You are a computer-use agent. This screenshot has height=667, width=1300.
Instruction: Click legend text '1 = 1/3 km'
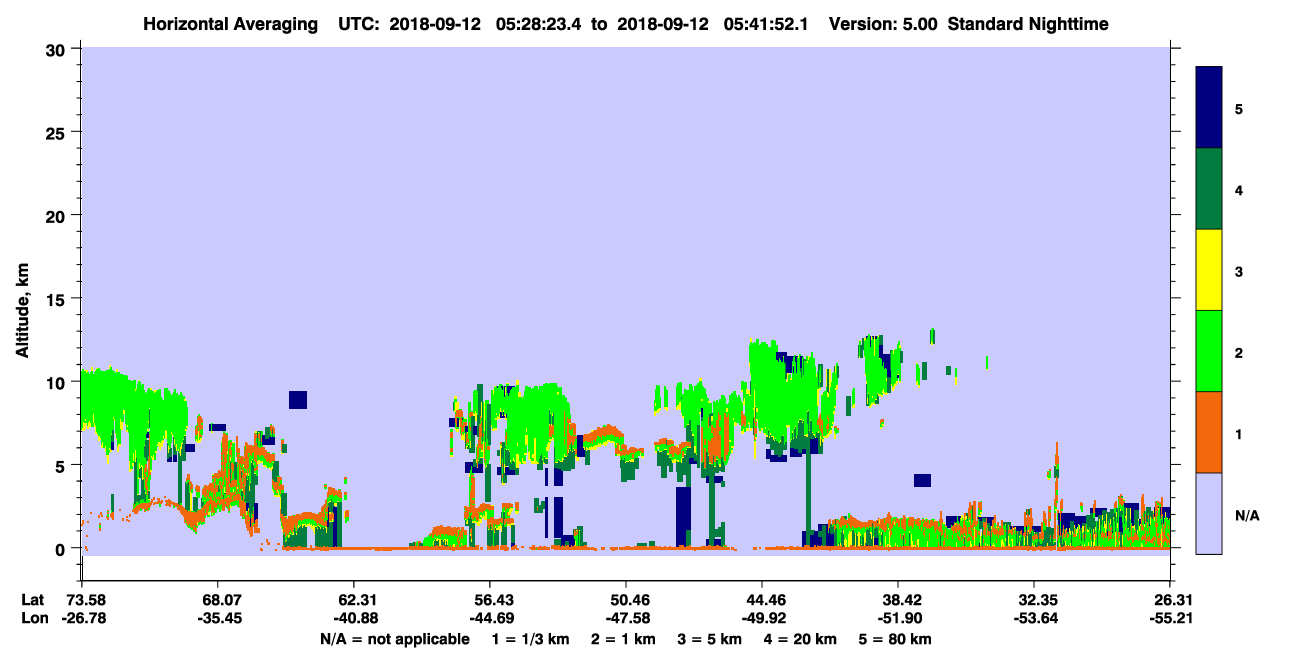coord(530,638)
